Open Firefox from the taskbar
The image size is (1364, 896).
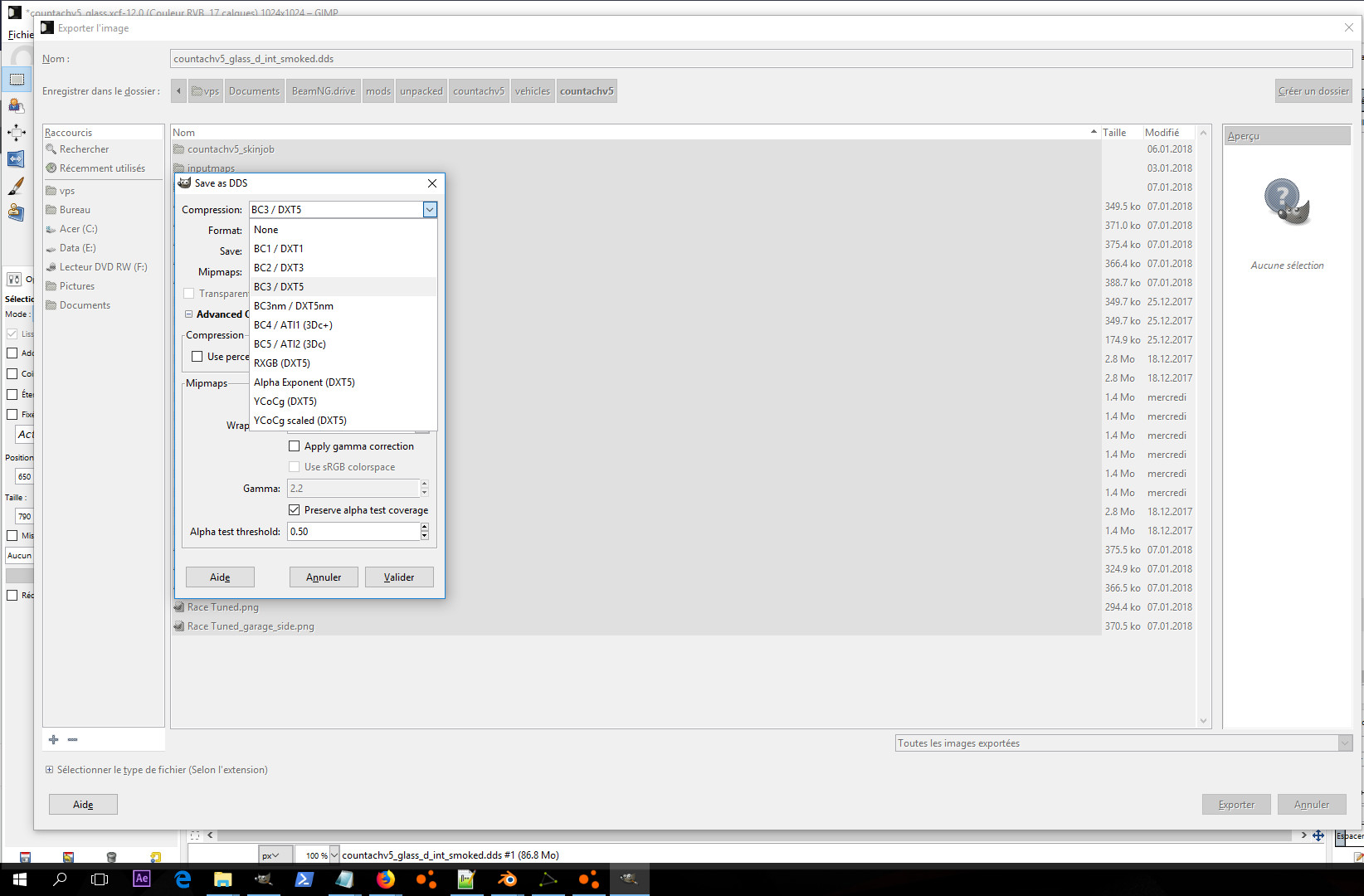(386, 879)
